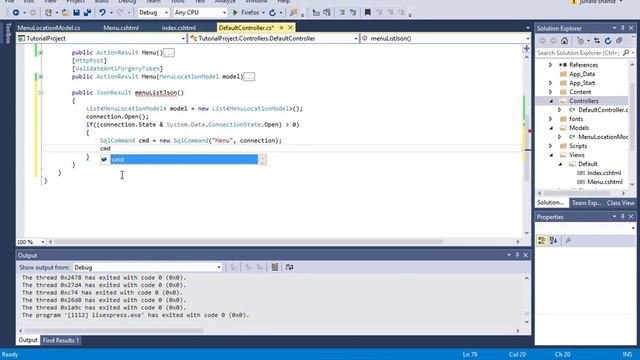Collapse the Controllers folder node
Viewport: 640px width, 360px height.
[551, 101]
